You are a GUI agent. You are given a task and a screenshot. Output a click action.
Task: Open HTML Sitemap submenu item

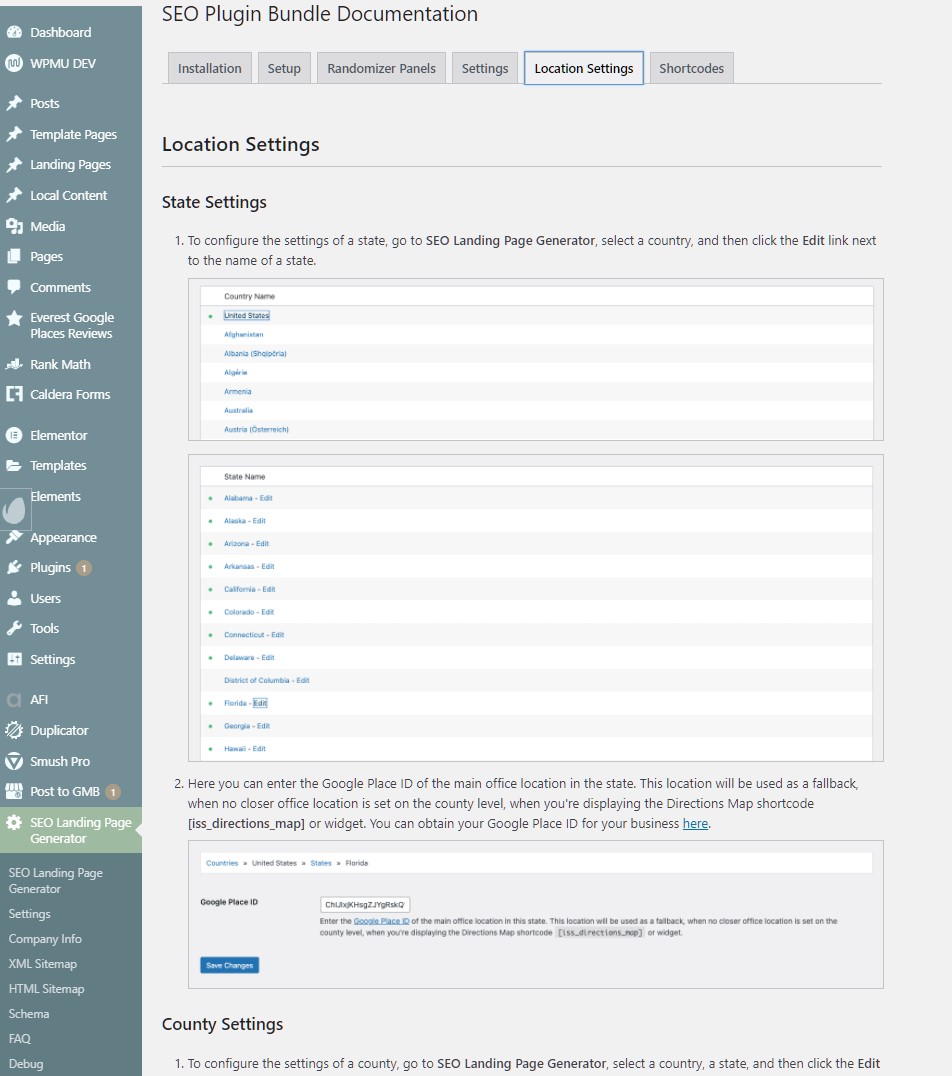tap(46, 989)
